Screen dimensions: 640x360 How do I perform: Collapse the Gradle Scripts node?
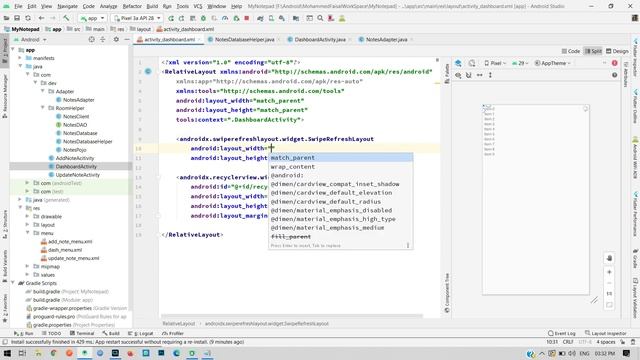[13, 283]
